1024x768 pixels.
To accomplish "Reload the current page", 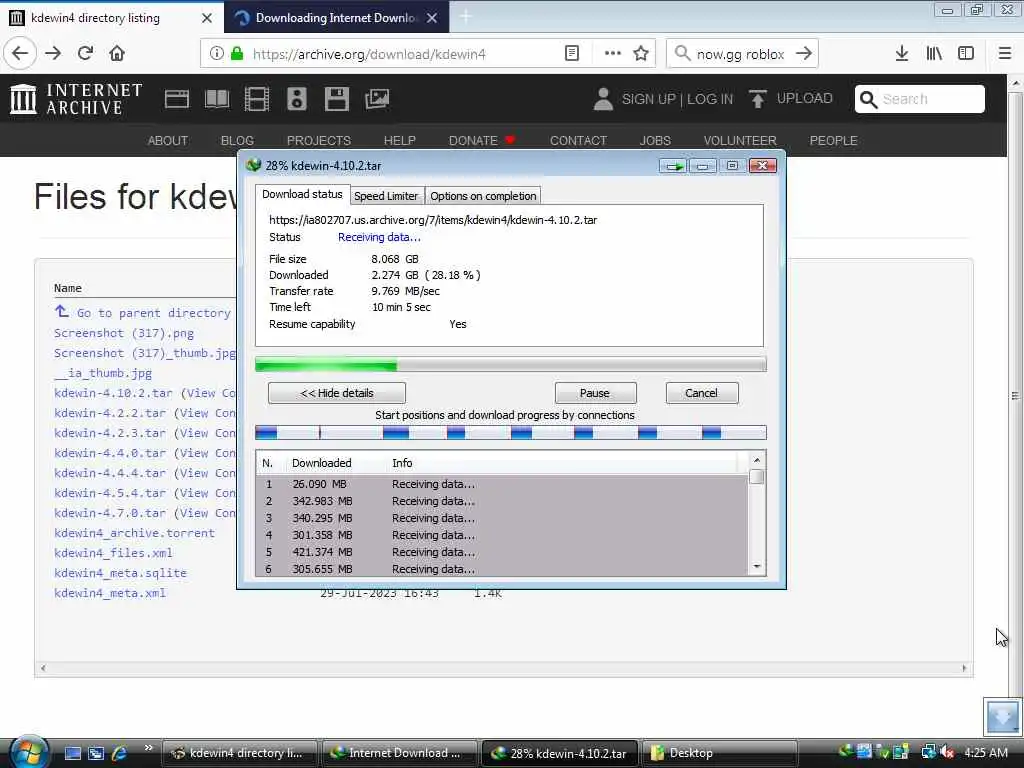I will point(85,53).
